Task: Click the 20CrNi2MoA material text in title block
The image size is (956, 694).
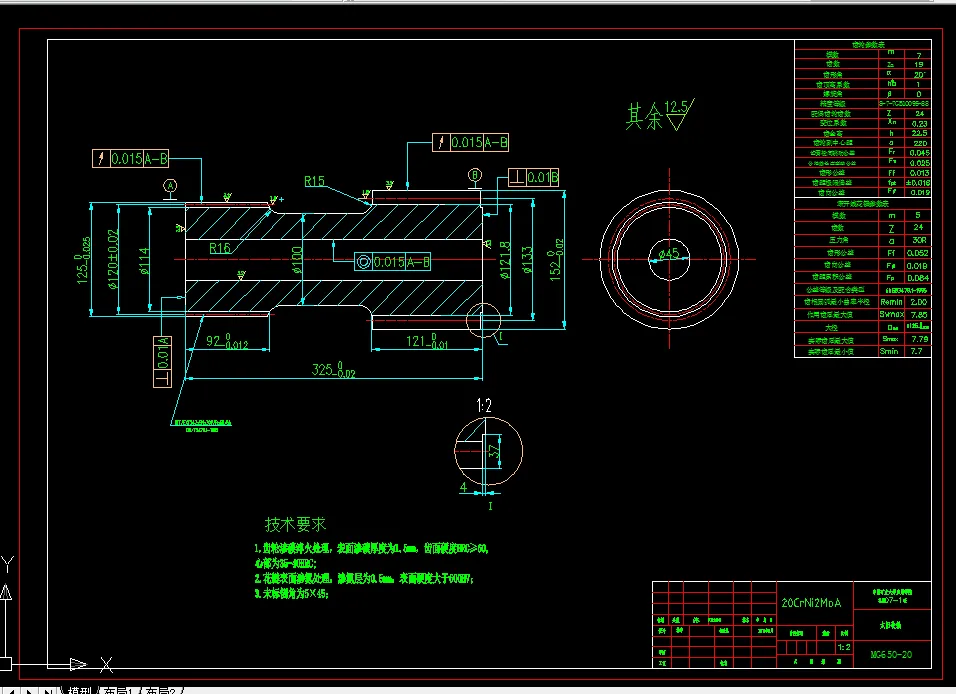Action: [811, 603]
